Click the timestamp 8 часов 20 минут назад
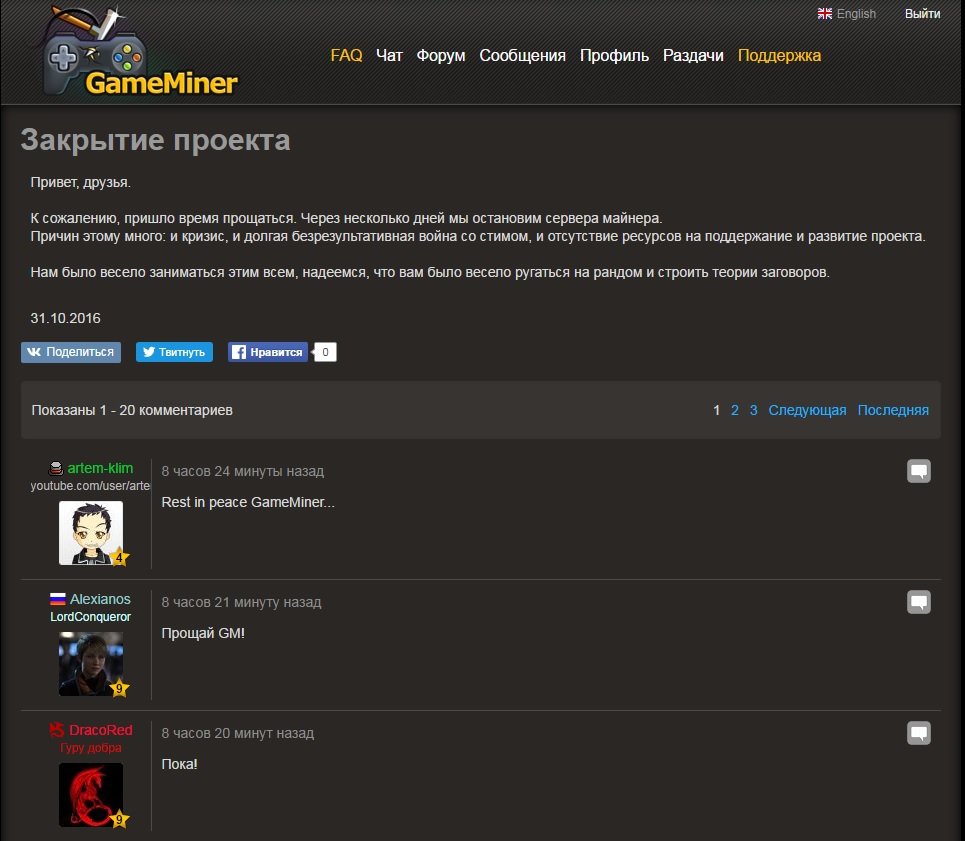Image resolution: width=965 pixels, height=841 pixels. [238, 733]
